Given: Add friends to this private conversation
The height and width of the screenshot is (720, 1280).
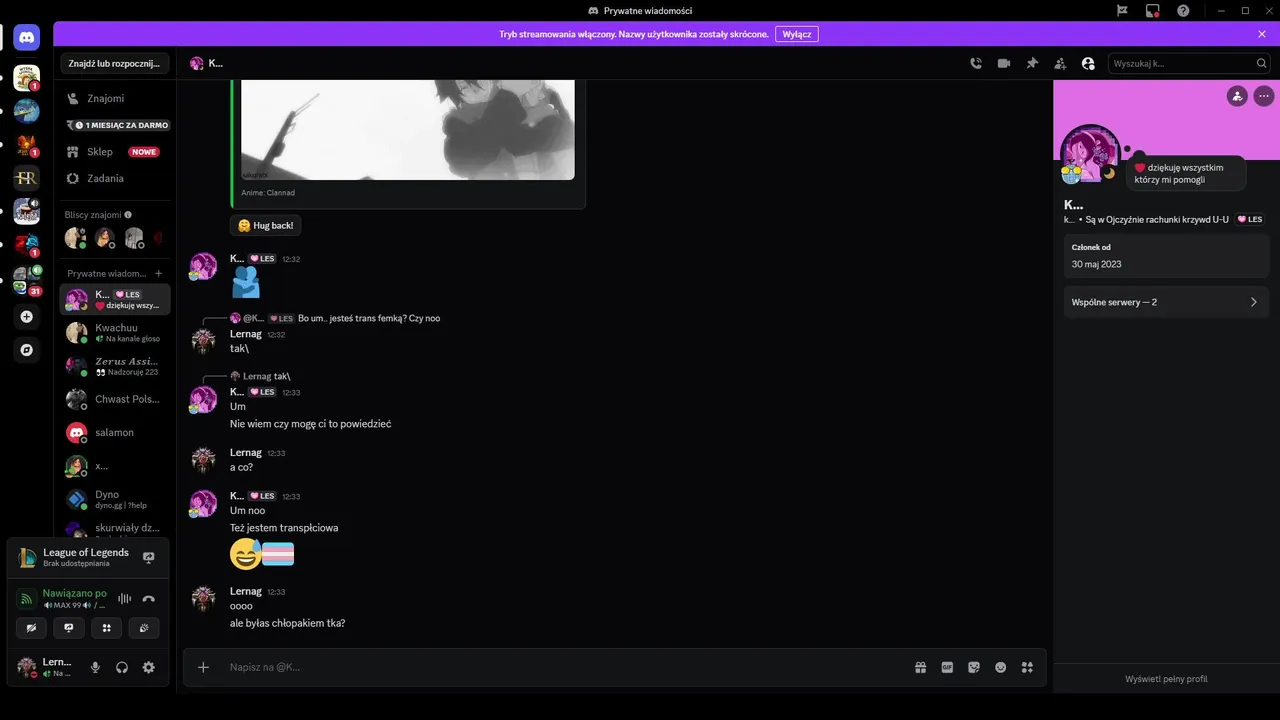Looking at the screenshot, I should [1060, 63].
